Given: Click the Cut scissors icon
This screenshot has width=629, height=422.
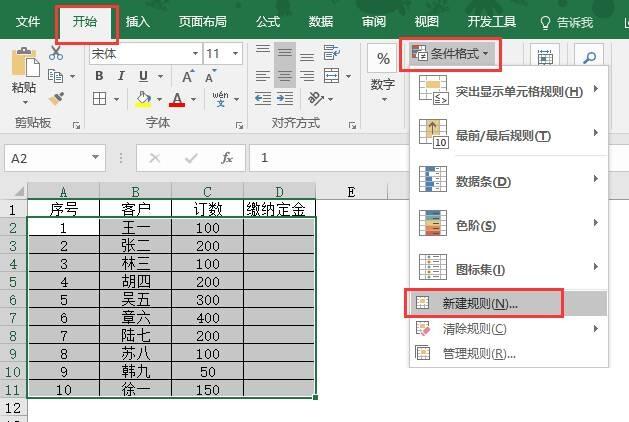Looking at the screenshot, I should pyautogui.click(x=56, y=53).
